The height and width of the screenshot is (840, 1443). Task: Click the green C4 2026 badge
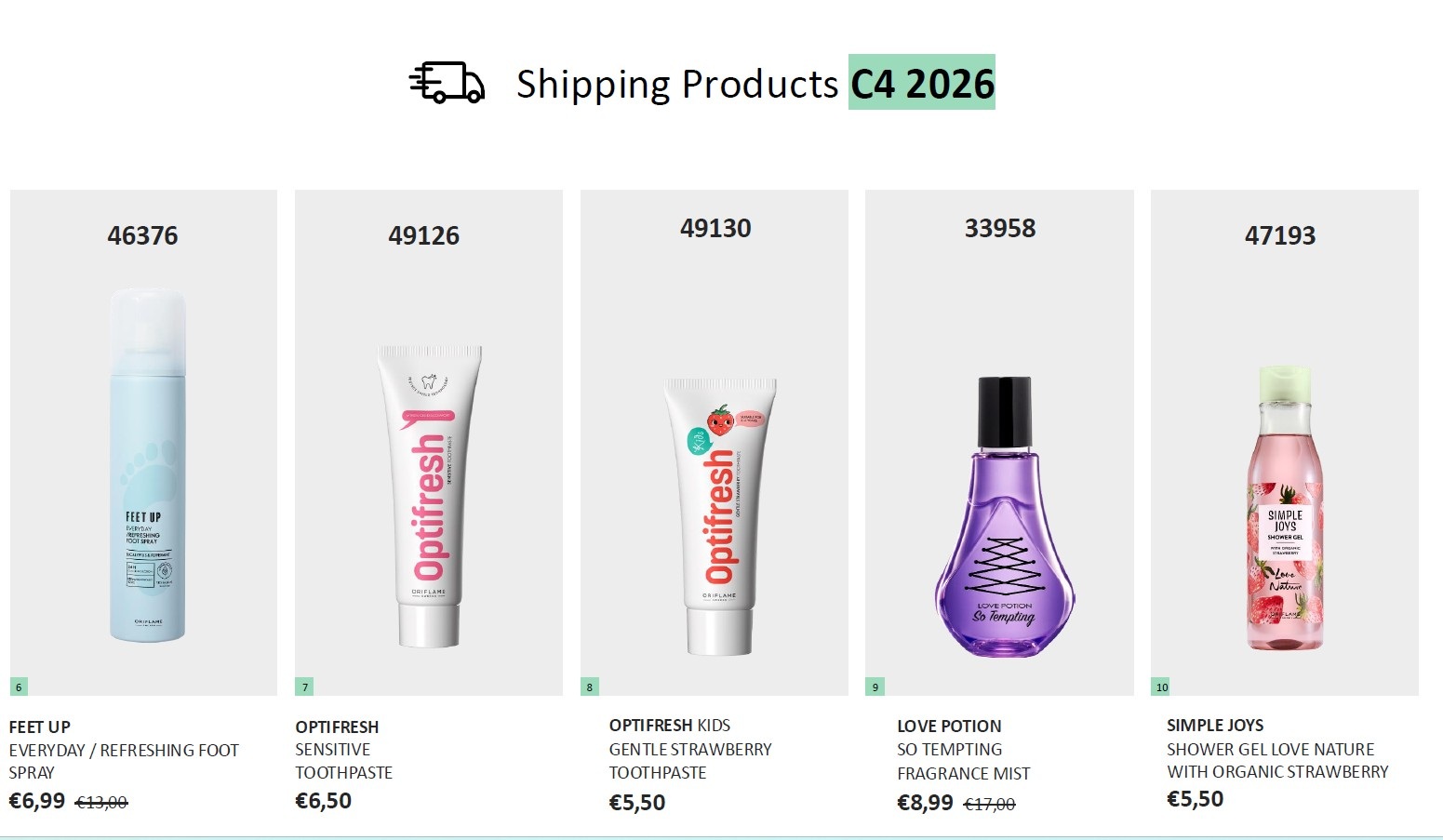tap(921, 83)
